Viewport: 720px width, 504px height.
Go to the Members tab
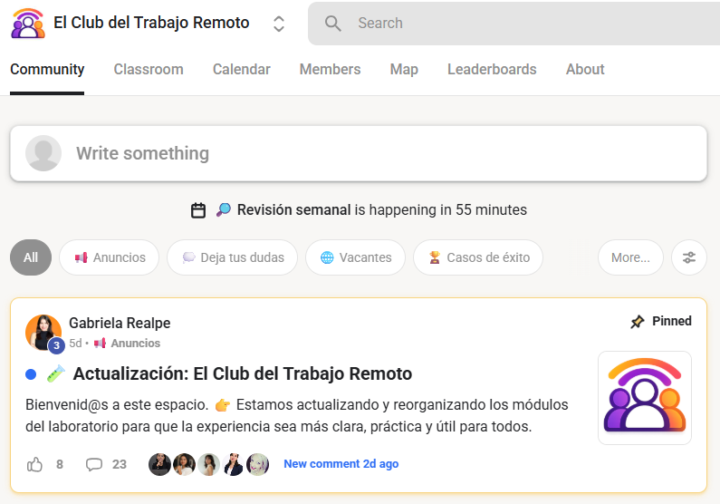(330, 69)
